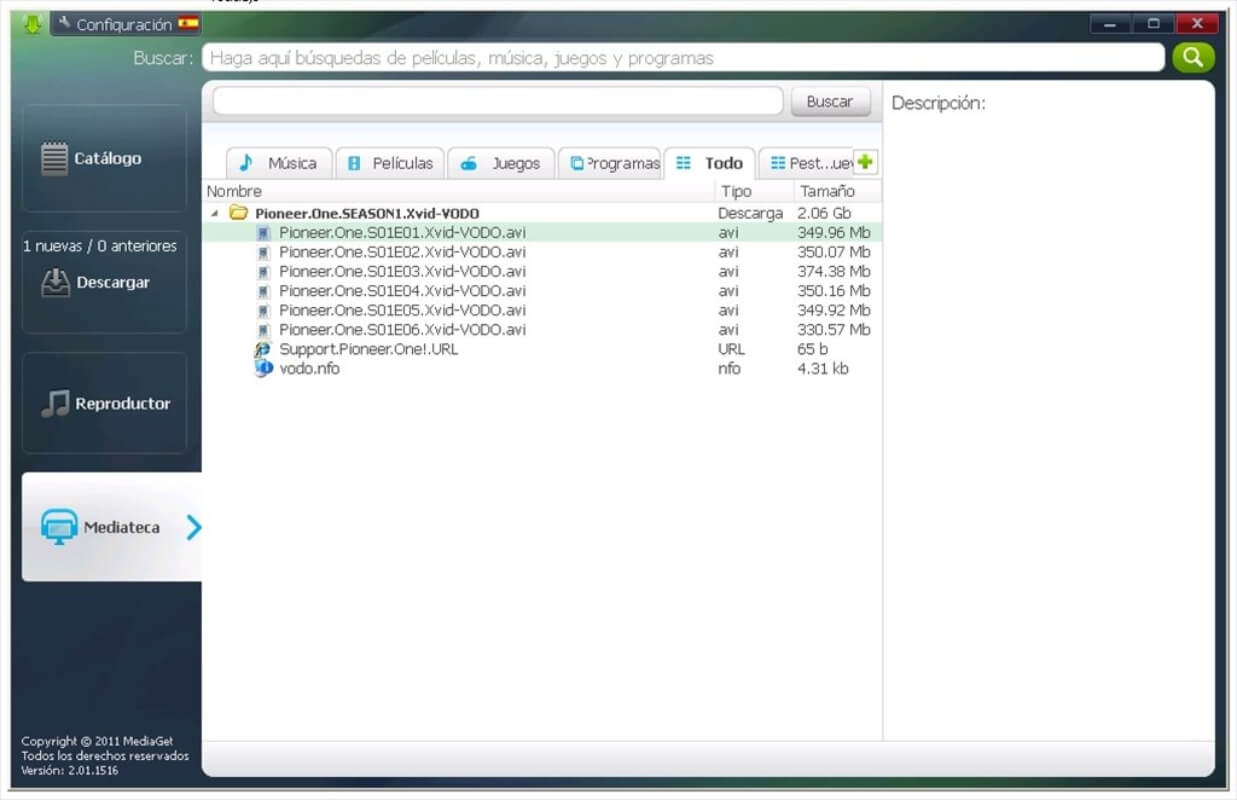The width and height of the screenshot is (1237, 800).
Task: Click the green download arrow logo icon
Action: pos(33,24)
